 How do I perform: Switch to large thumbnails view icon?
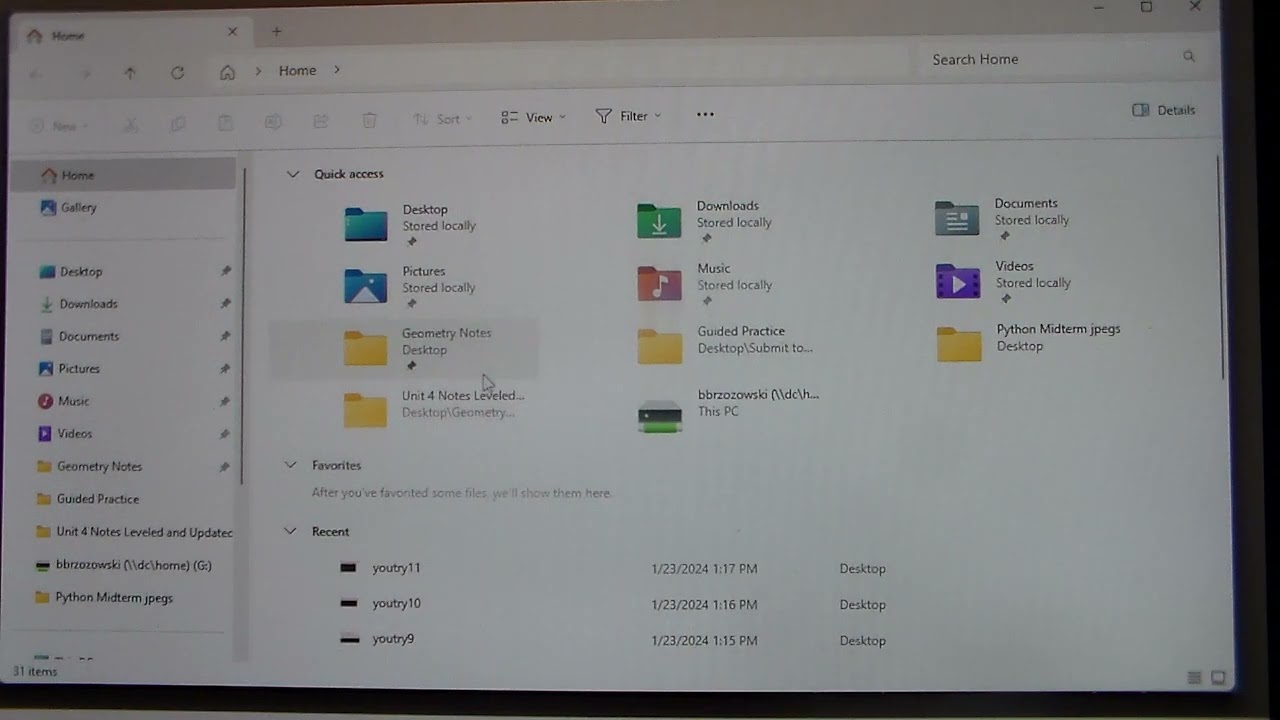[1218, 678]
